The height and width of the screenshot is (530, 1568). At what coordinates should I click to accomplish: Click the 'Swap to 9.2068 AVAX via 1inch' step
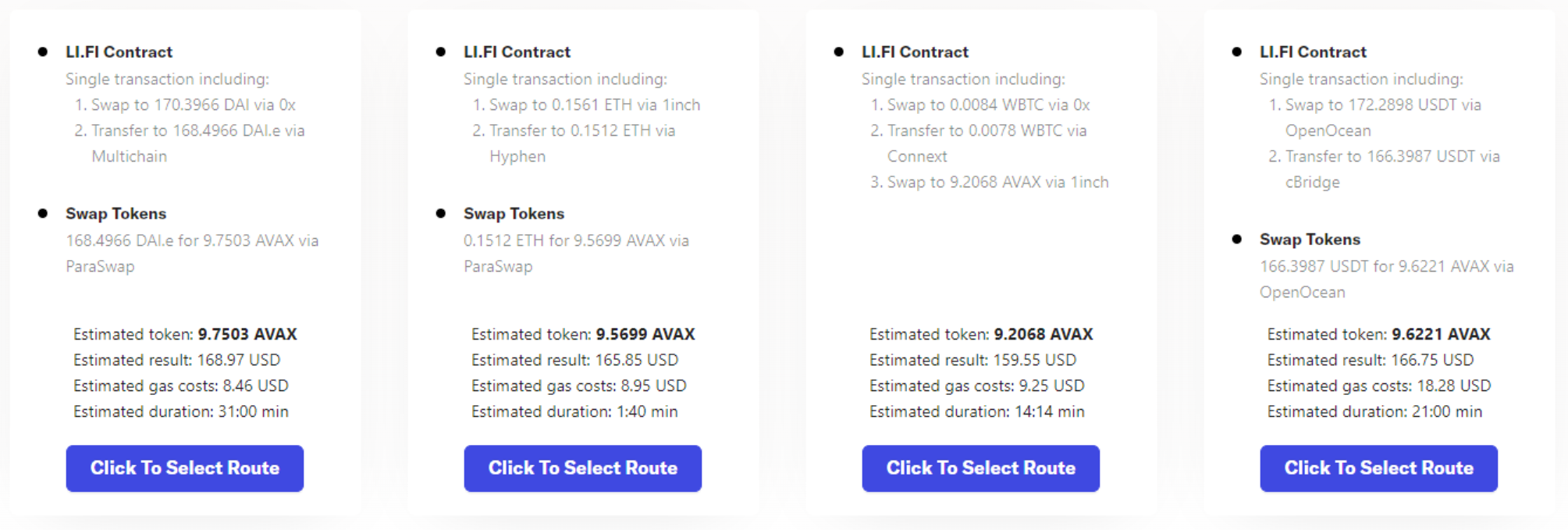(x=997, y=182)
